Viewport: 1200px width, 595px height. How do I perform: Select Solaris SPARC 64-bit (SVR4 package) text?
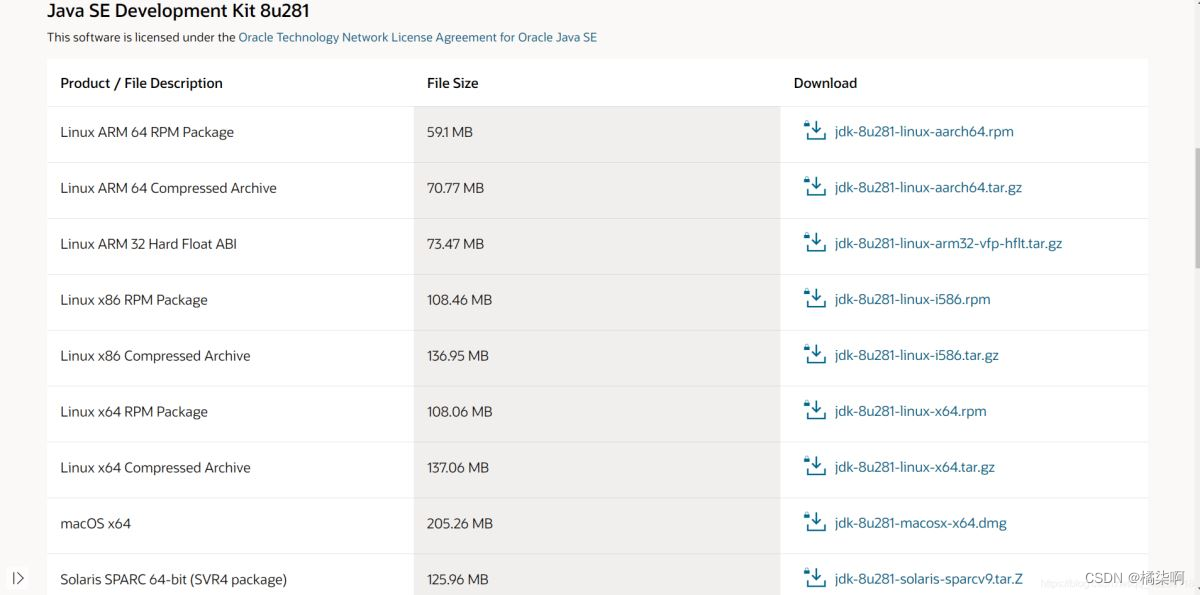point(173,579)
